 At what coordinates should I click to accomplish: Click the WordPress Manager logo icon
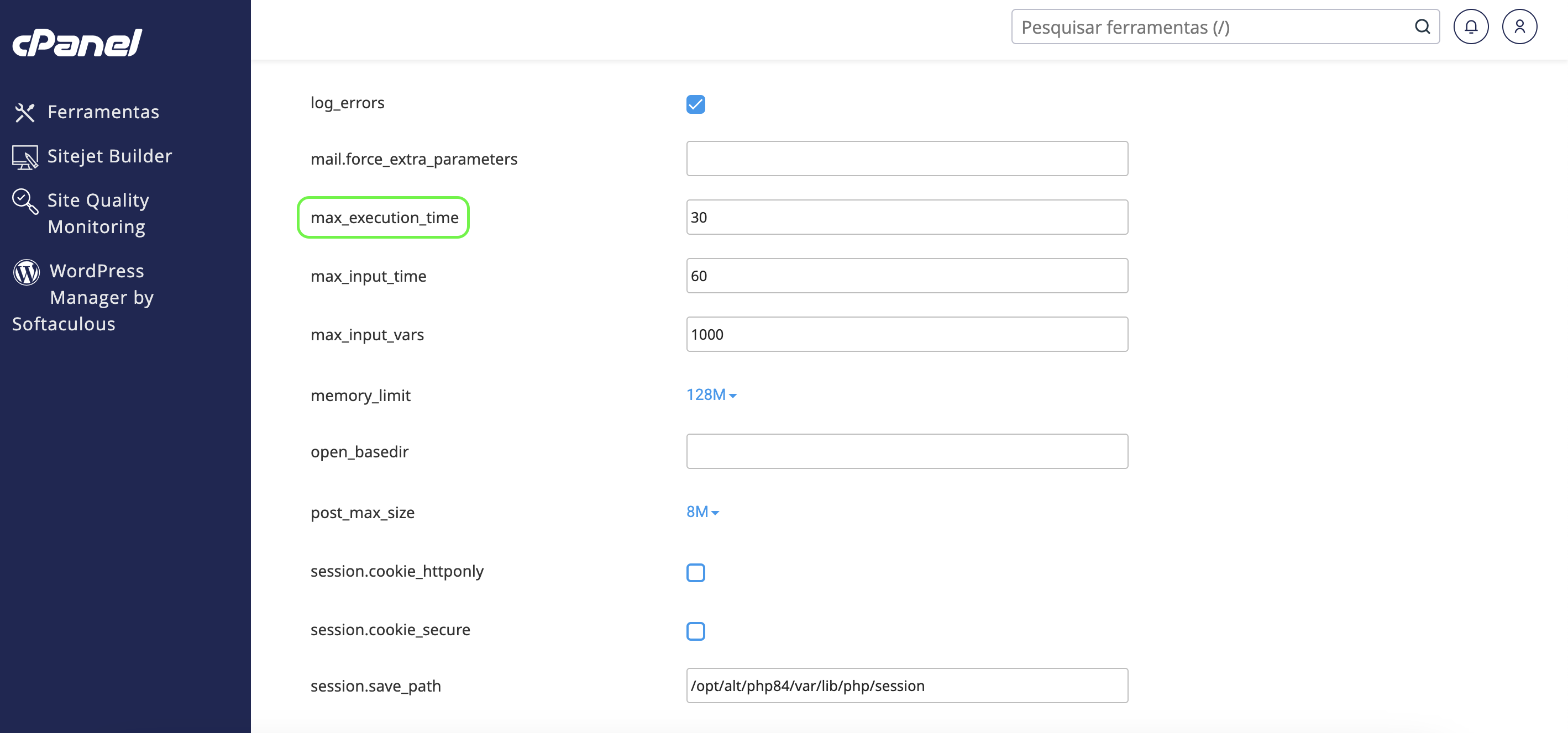(26, 272)
